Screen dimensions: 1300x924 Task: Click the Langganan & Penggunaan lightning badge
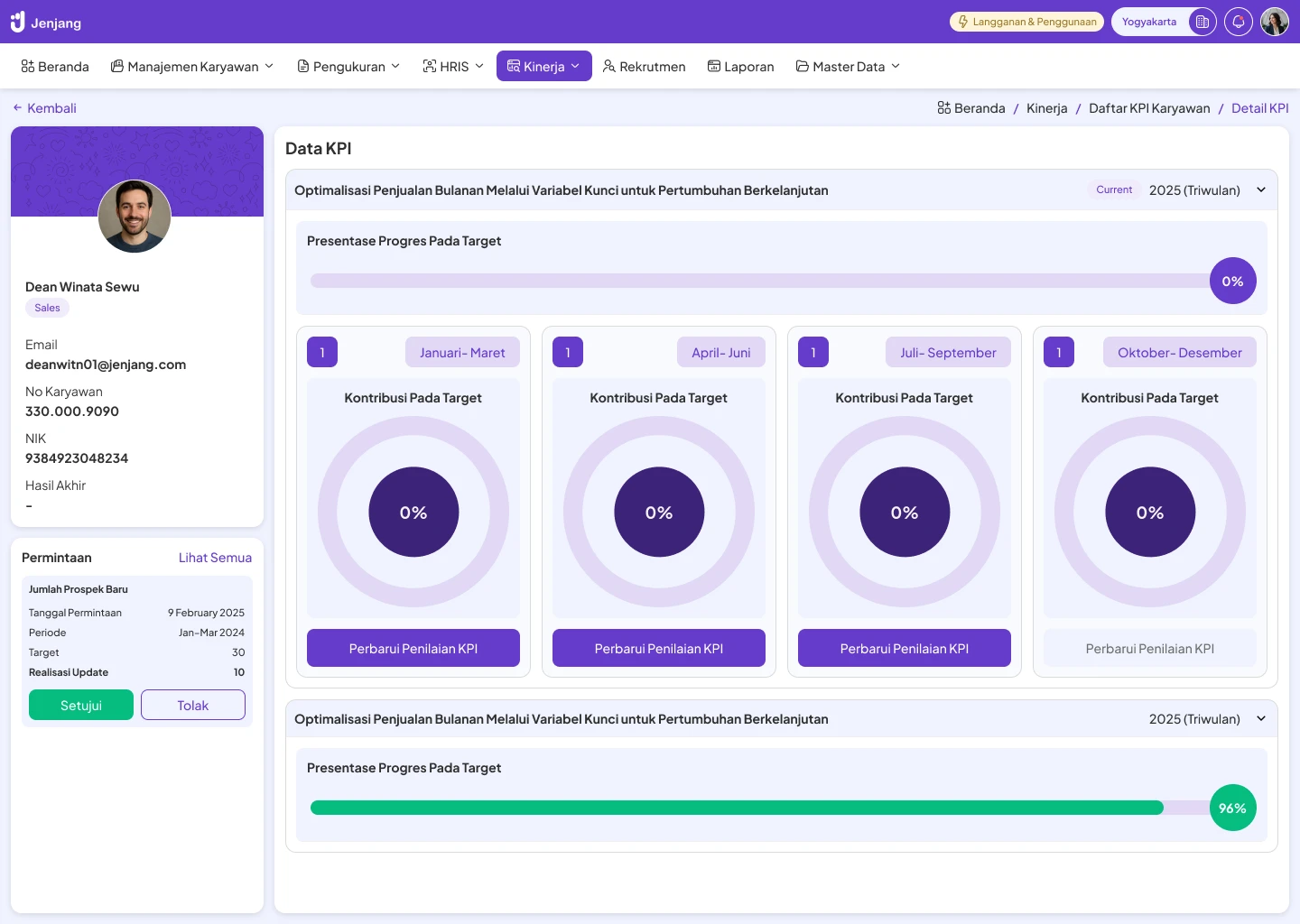point(1026,22)
